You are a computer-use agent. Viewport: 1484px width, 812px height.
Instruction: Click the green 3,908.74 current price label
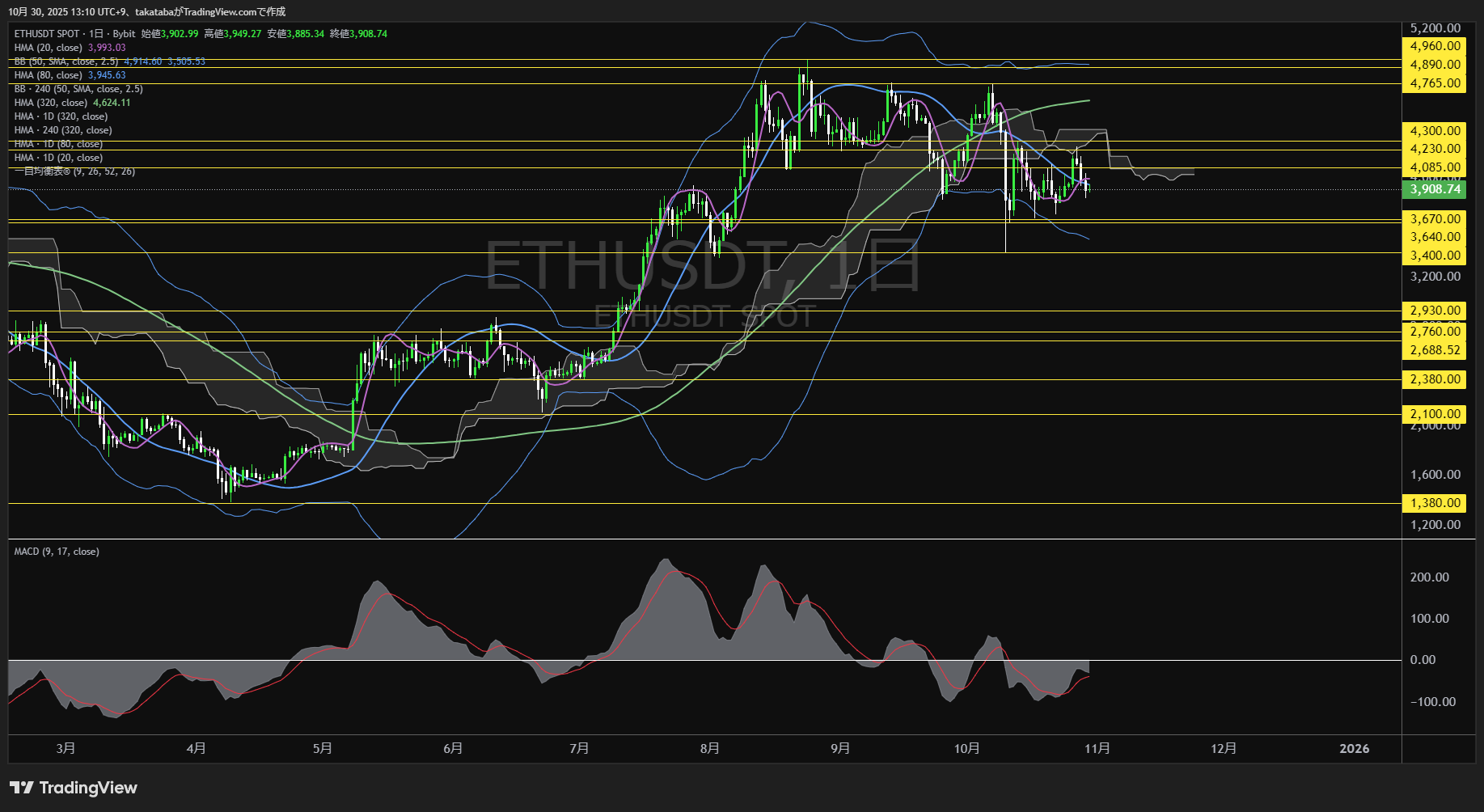1434,189
